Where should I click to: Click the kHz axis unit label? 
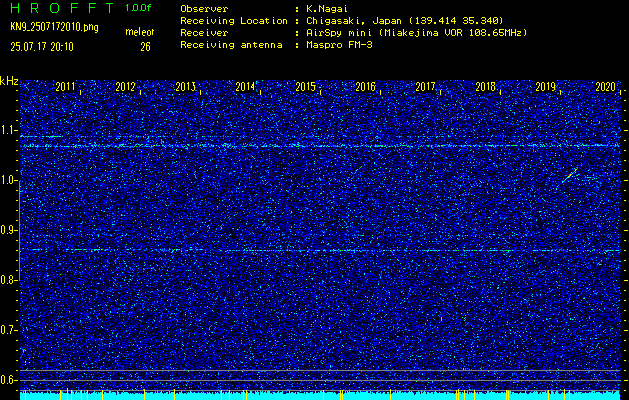click(9, 81)
